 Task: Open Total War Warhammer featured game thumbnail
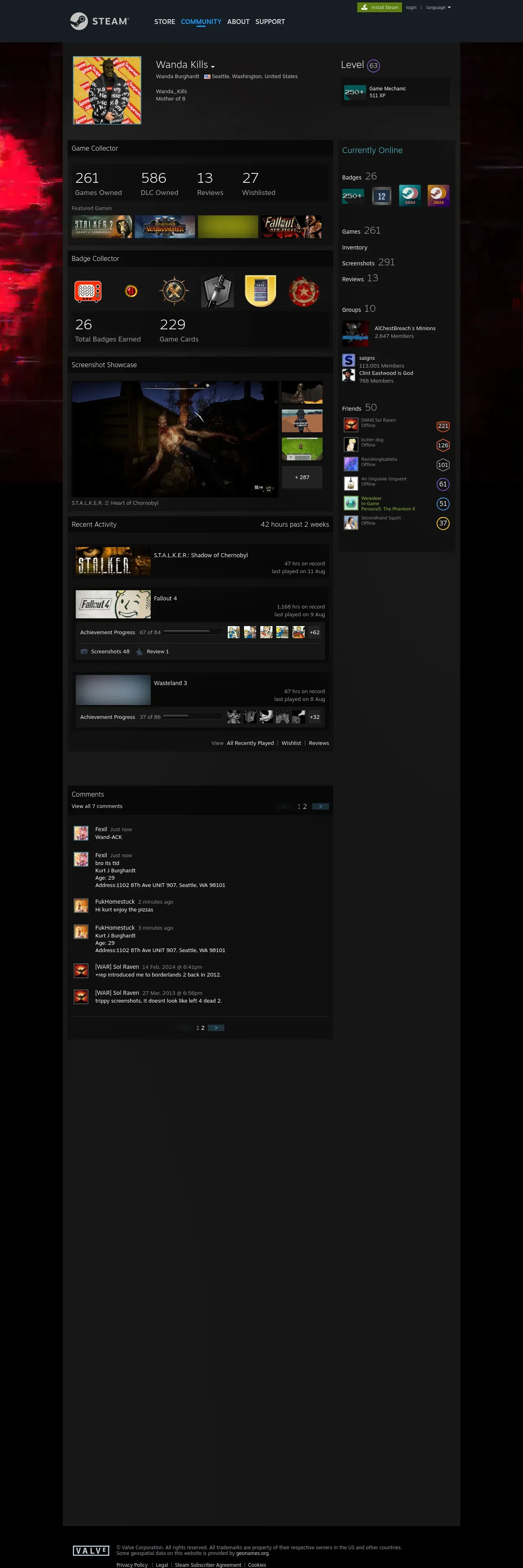(x=165, y=226)
